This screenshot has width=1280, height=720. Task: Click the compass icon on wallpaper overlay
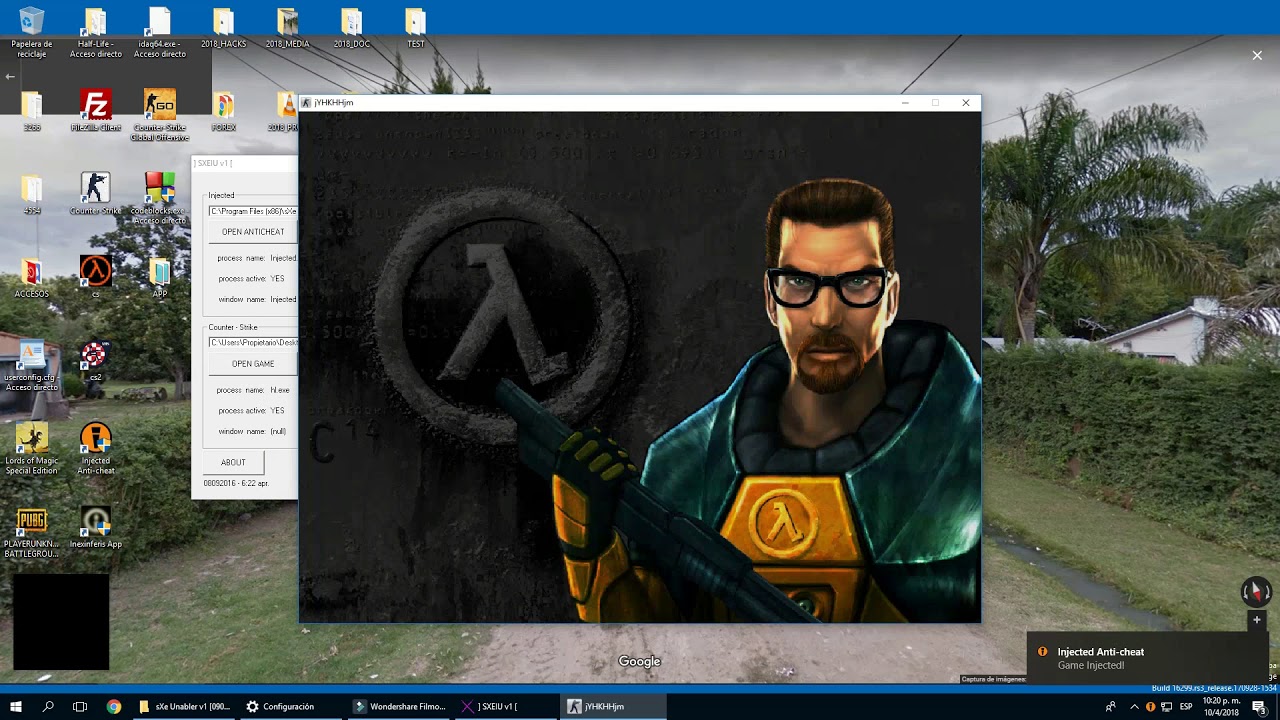pos(1256,592)
